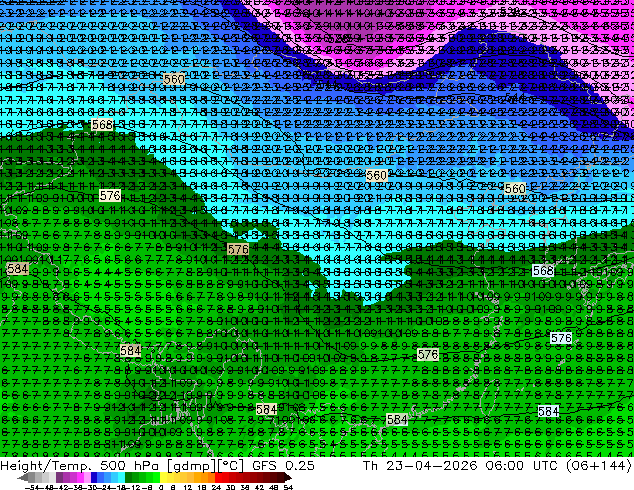Click the "560" label in the map center
The width and height of the screenshot is (634, 490).
[x=376, y=175]
